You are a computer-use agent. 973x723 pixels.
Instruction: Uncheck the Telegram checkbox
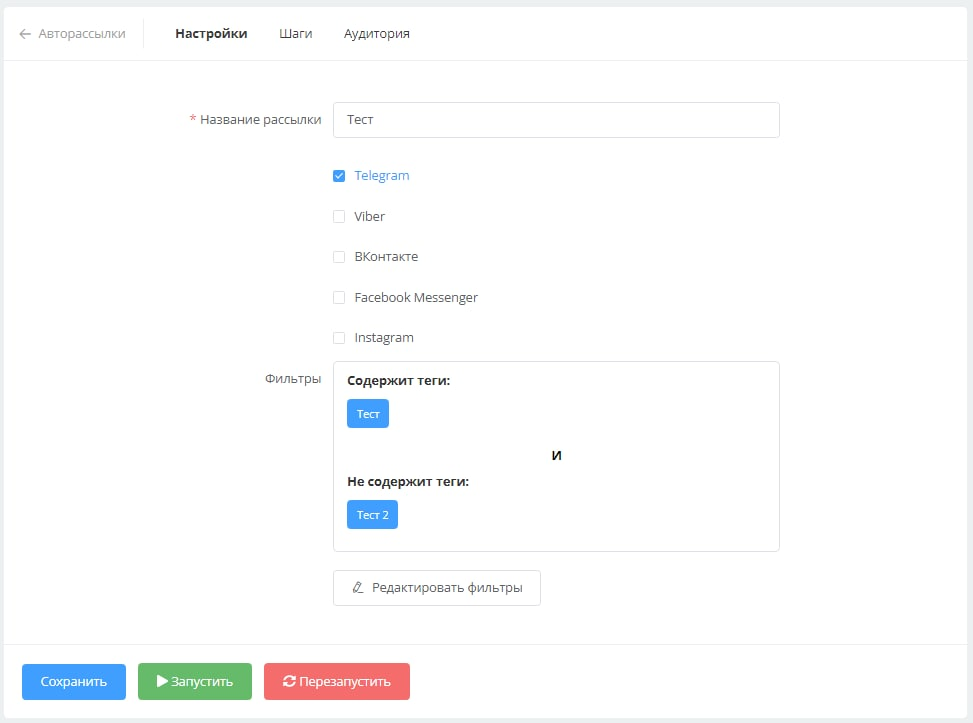coord(339,176)
